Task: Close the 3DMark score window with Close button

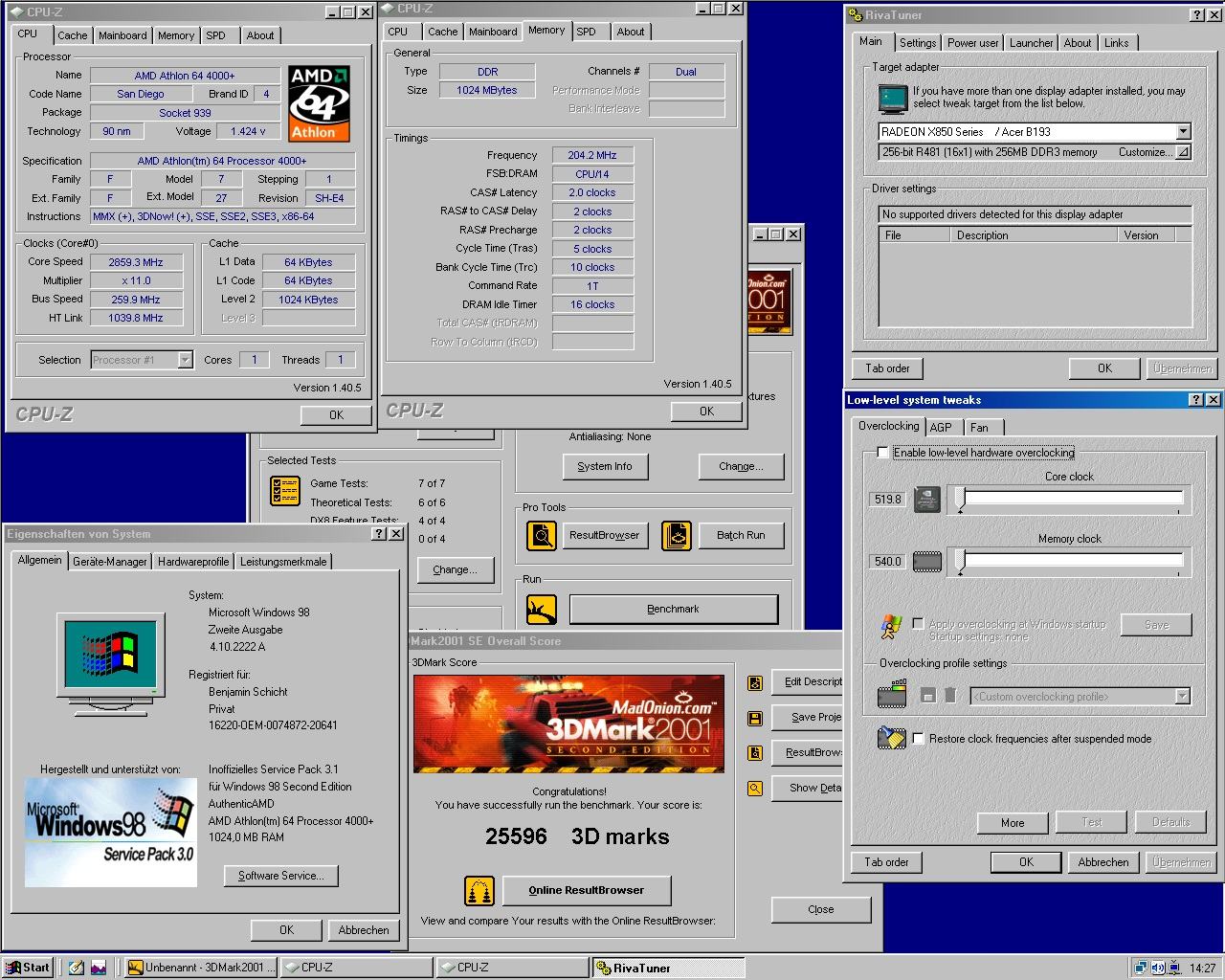Action: (x=821, y=909)
